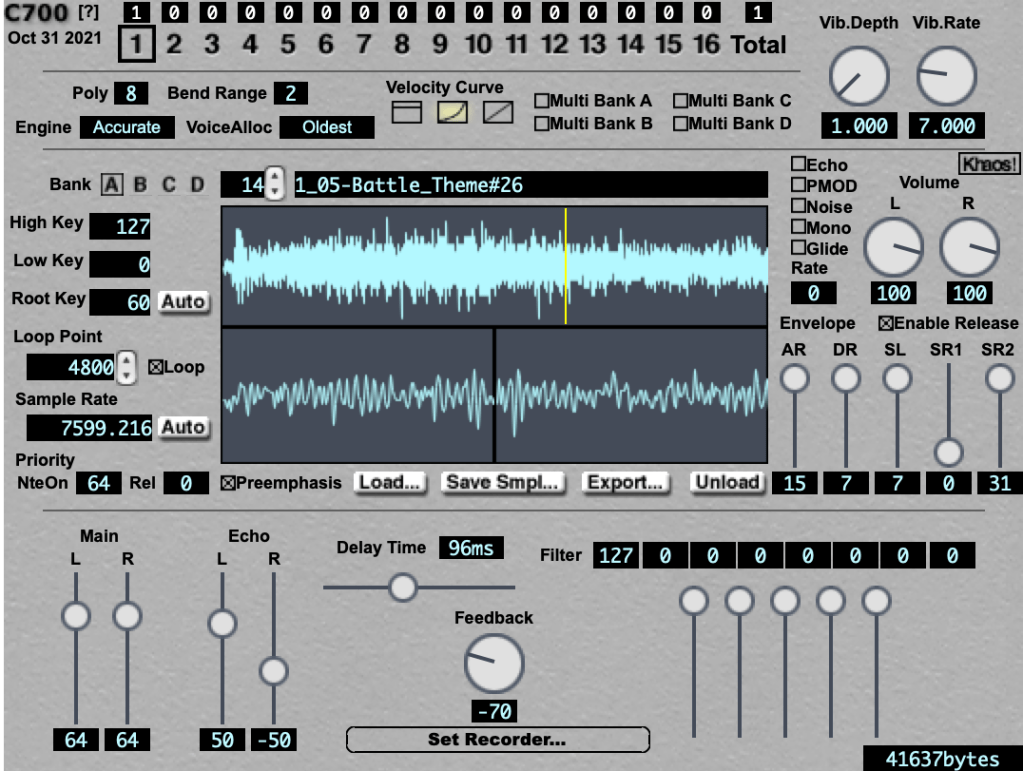
Task: Click the Load... button
Action: pyautogui.click(x=388, y=482)
